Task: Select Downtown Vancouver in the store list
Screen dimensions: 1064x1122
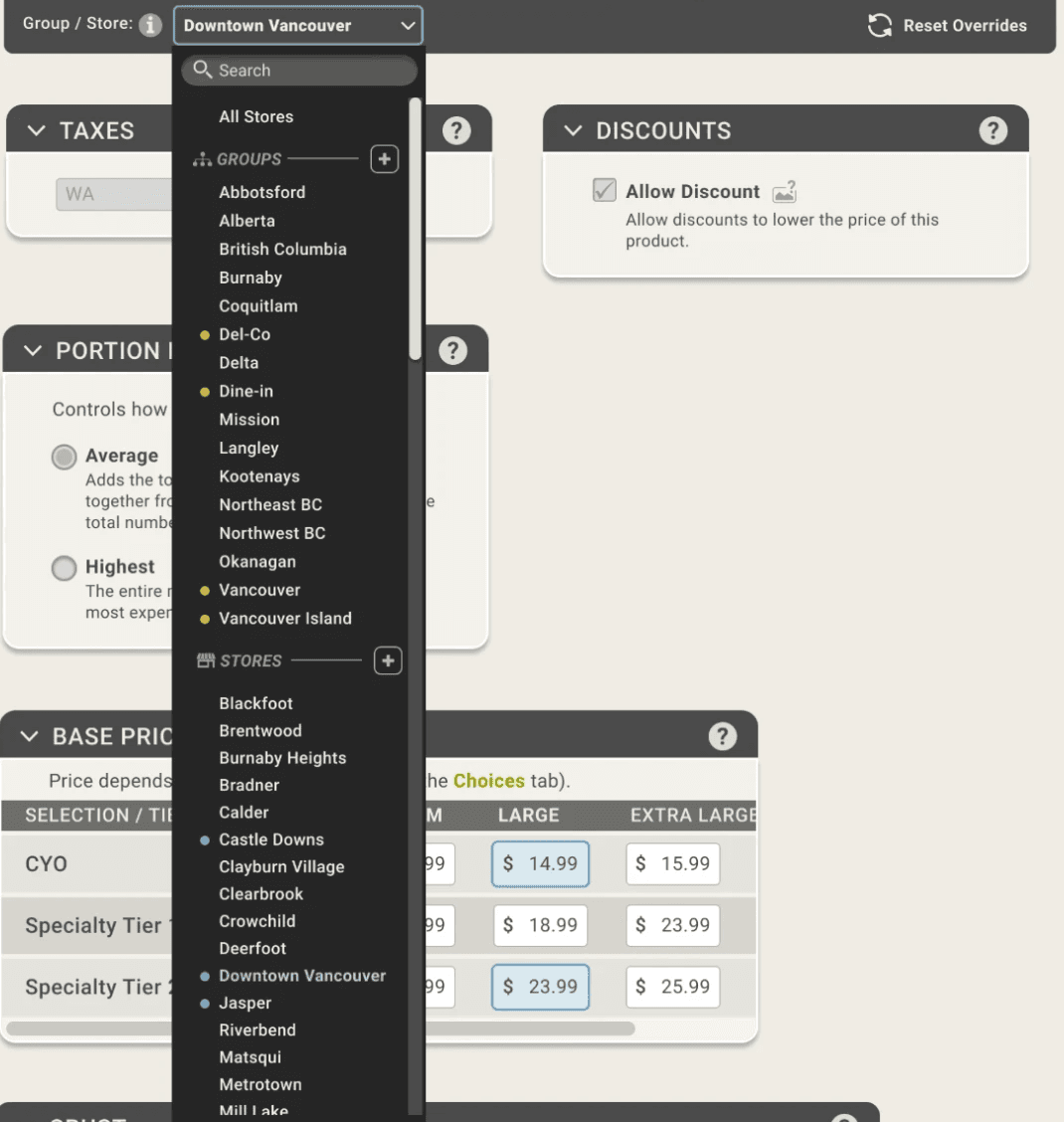Action: pyautogui.click(x=302, y=976)
